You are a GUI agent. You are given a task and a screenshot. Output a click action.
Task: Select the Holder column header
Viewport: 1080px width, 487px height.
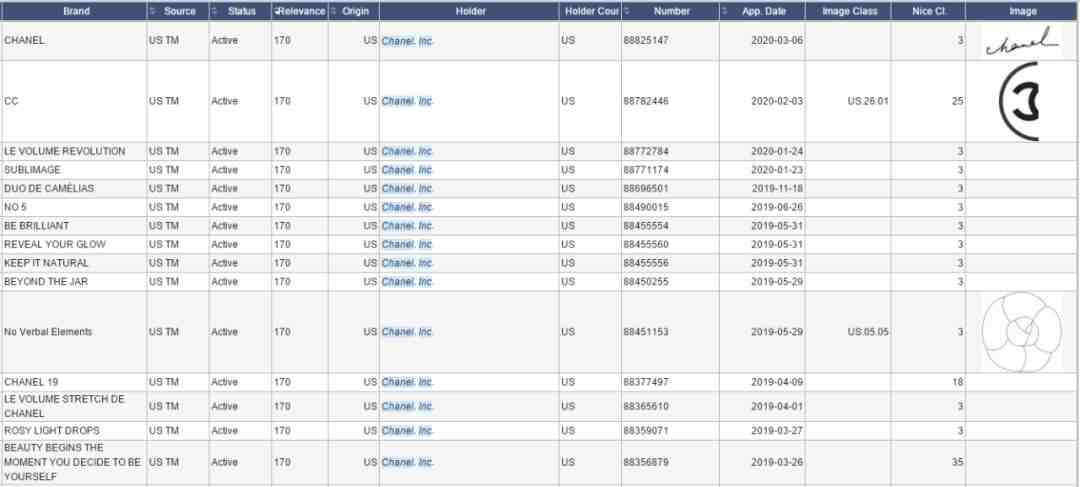(470, 12)
